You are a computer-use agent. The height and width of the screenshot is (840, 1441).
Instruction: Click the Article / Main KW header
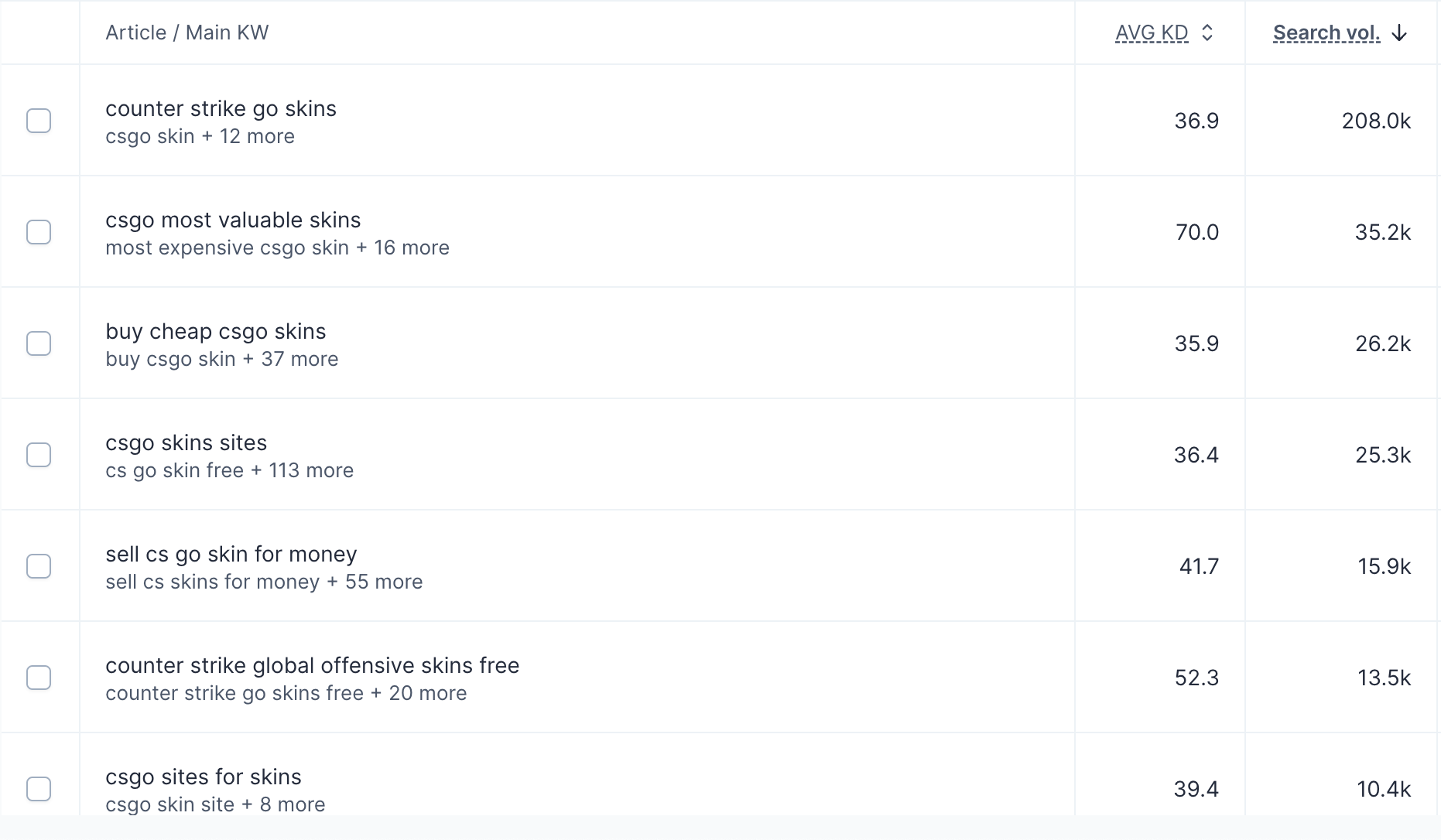click(187, 32)
